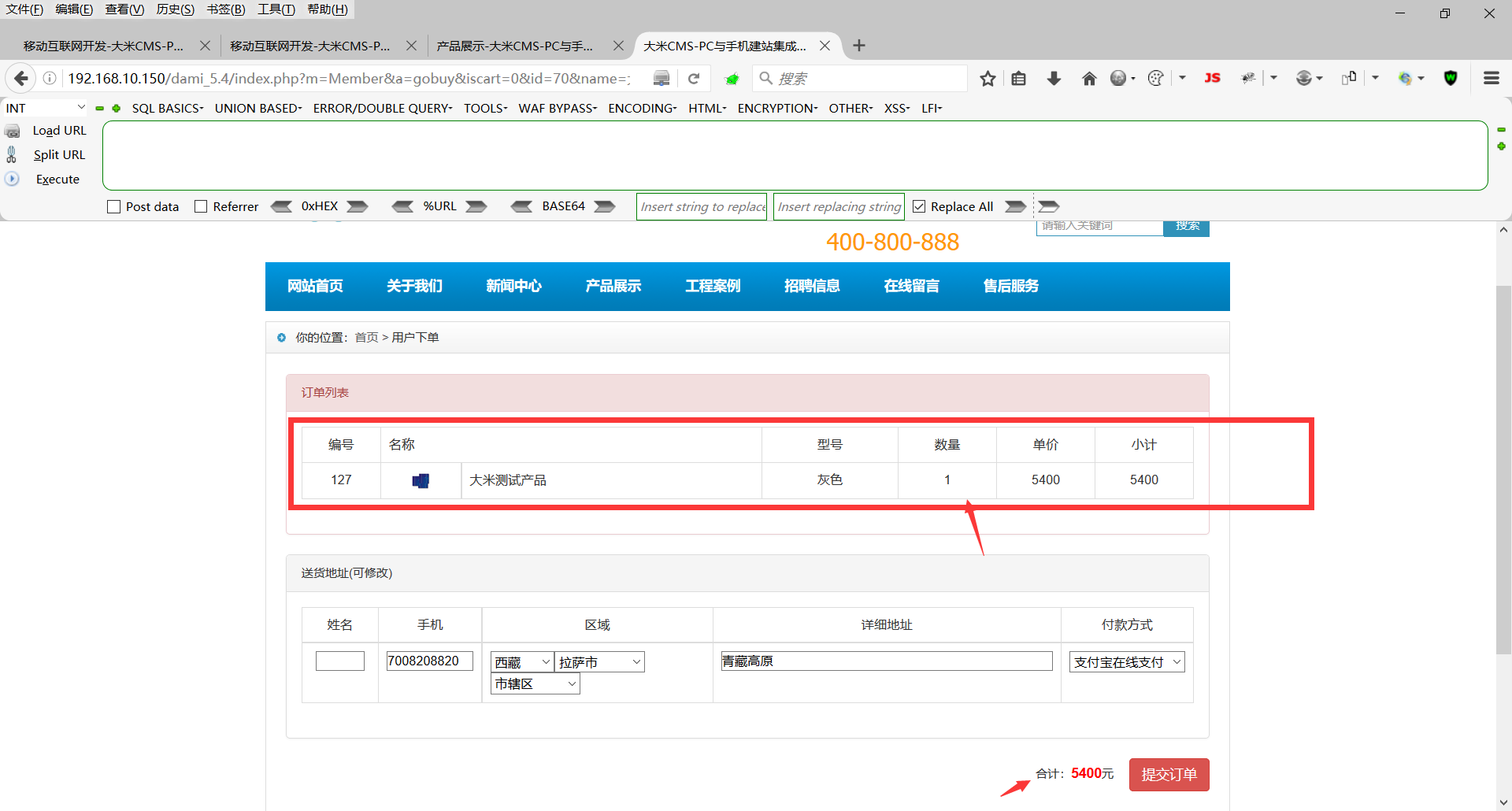1512x811 pixels.
Task: Click inside the 姓名 name input field
Action: (339, 661)
